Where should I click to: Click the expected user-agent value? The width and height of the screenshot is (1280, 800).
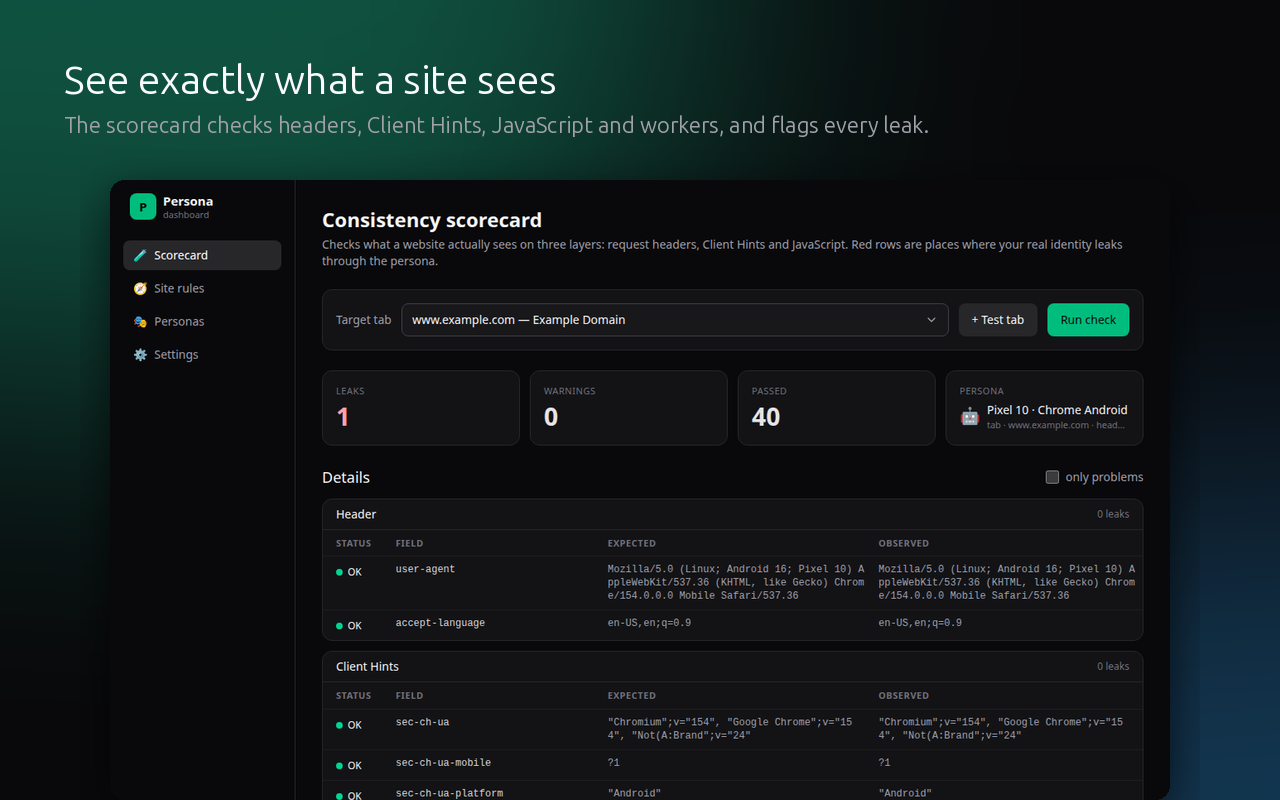736,582
